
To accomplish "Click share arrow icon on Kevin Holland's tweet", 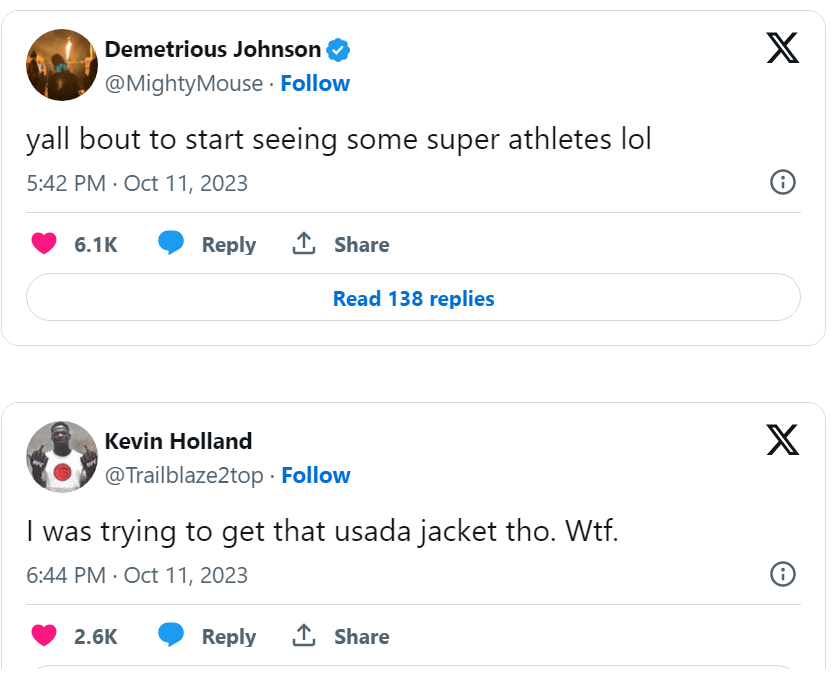I will [x=304, y=636].
